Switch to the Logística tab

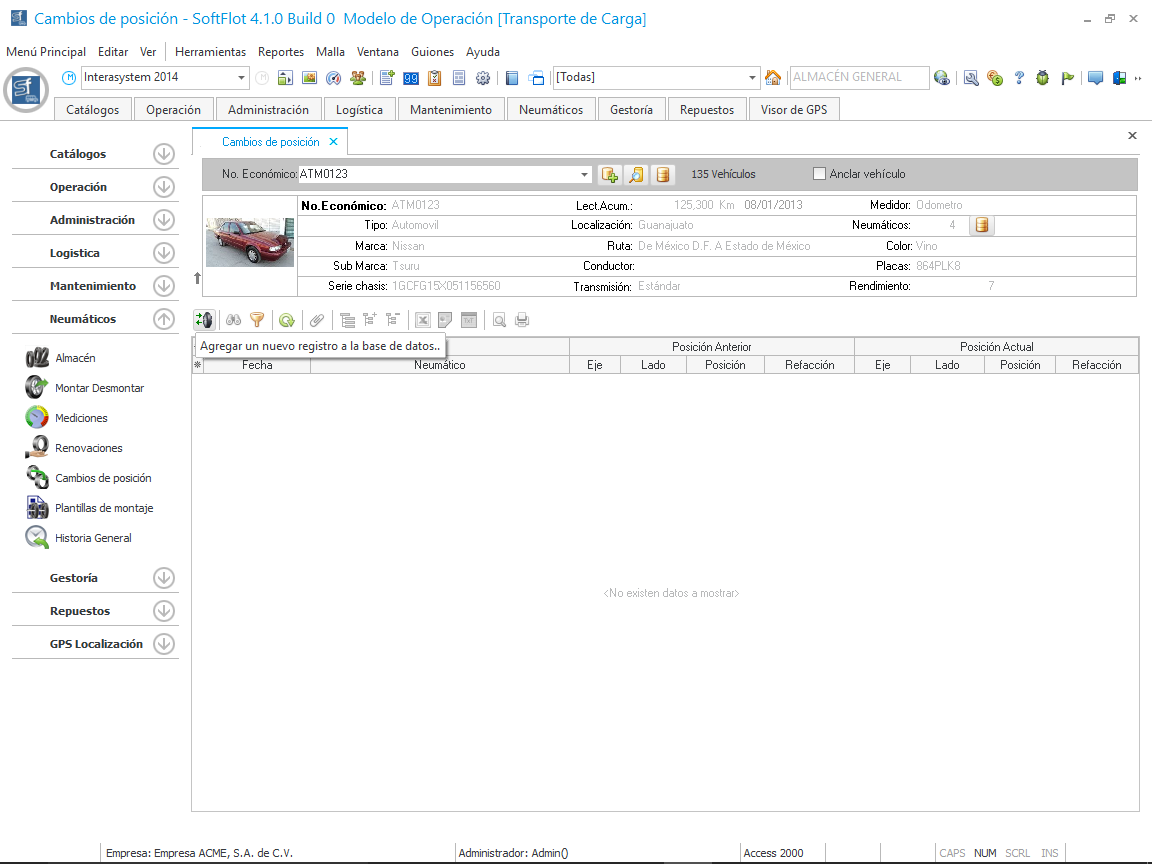tap(359, 110)
